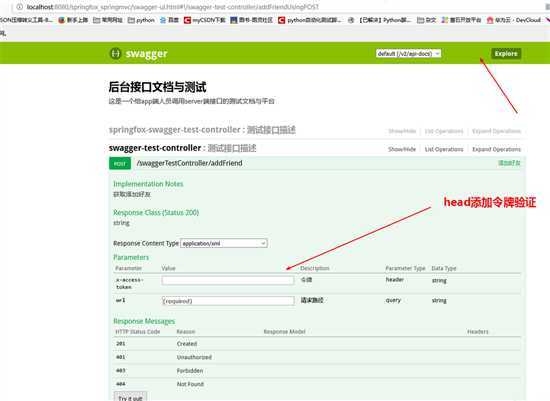The image size is (550, 401).
Task: Click List Operations for swagger-test-controller
Action: point(444,149)
